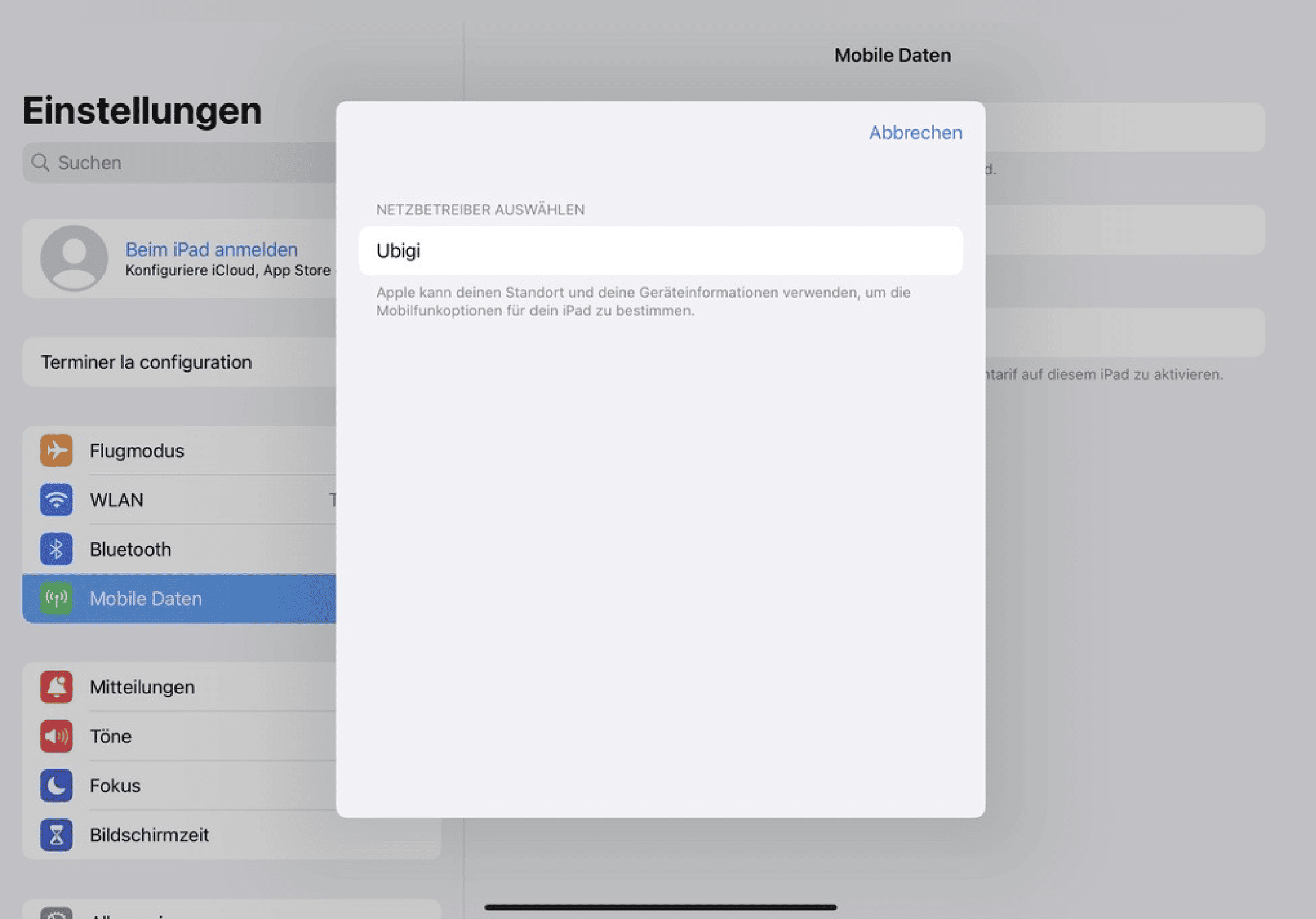This screenshot has width=1316, height=919.
Task: Click the Fokus moon icon
Action: [x=56, y=785]
